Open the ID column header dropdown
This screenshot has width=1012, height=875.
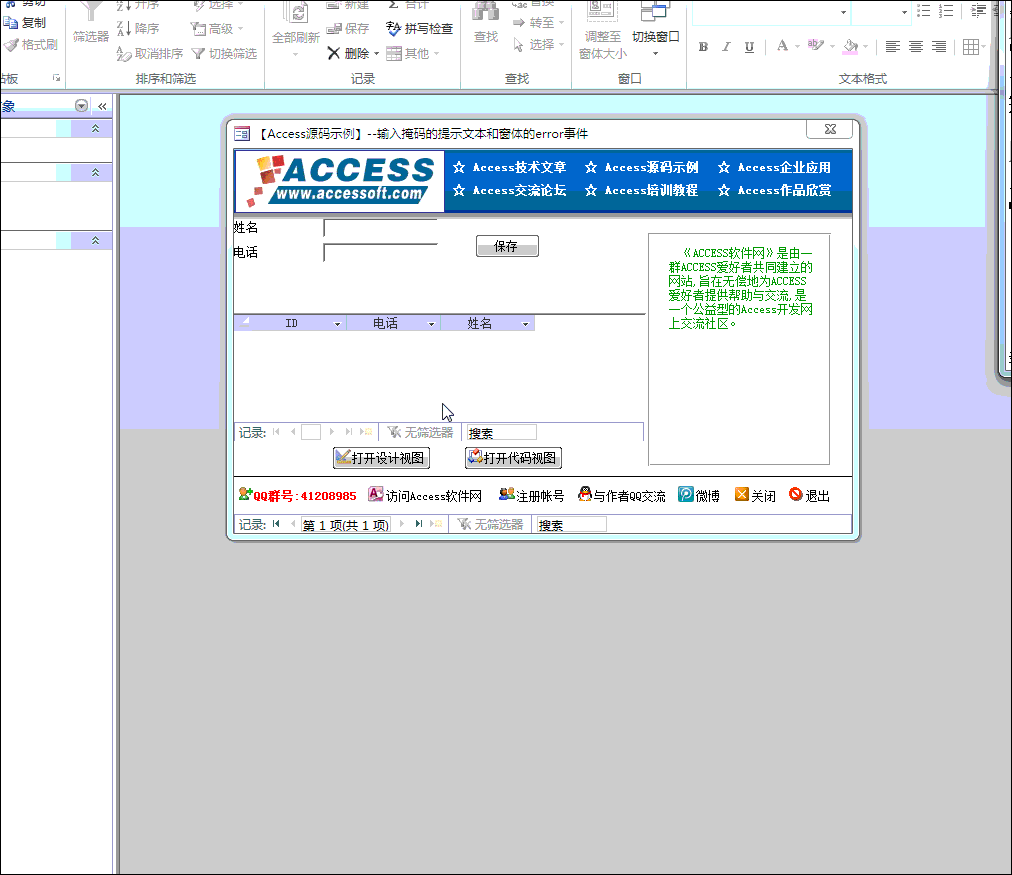click(337, 324)
